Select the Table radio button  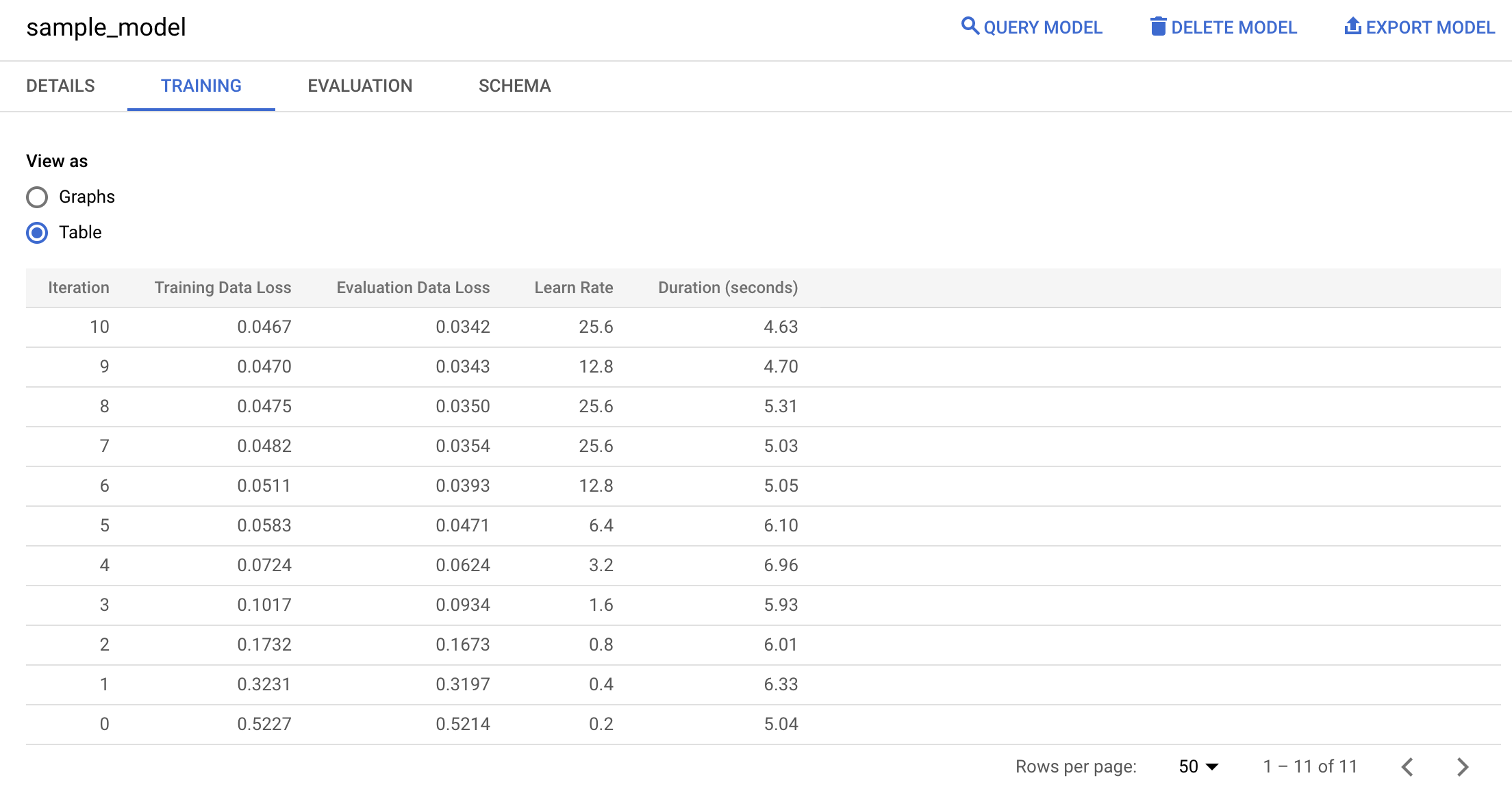click(x=38, y=233)
